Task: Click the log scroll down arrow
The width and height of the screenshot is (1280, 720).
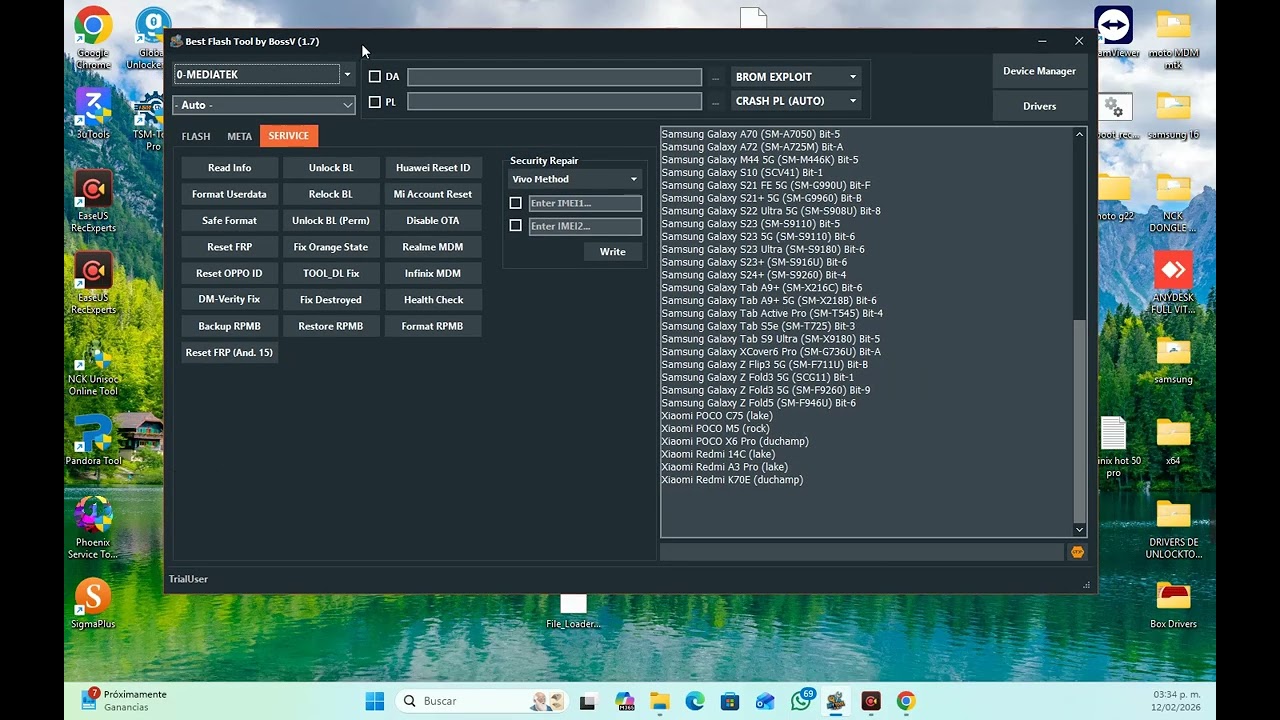Action: pyautogui.click(x=1079, y=530)
